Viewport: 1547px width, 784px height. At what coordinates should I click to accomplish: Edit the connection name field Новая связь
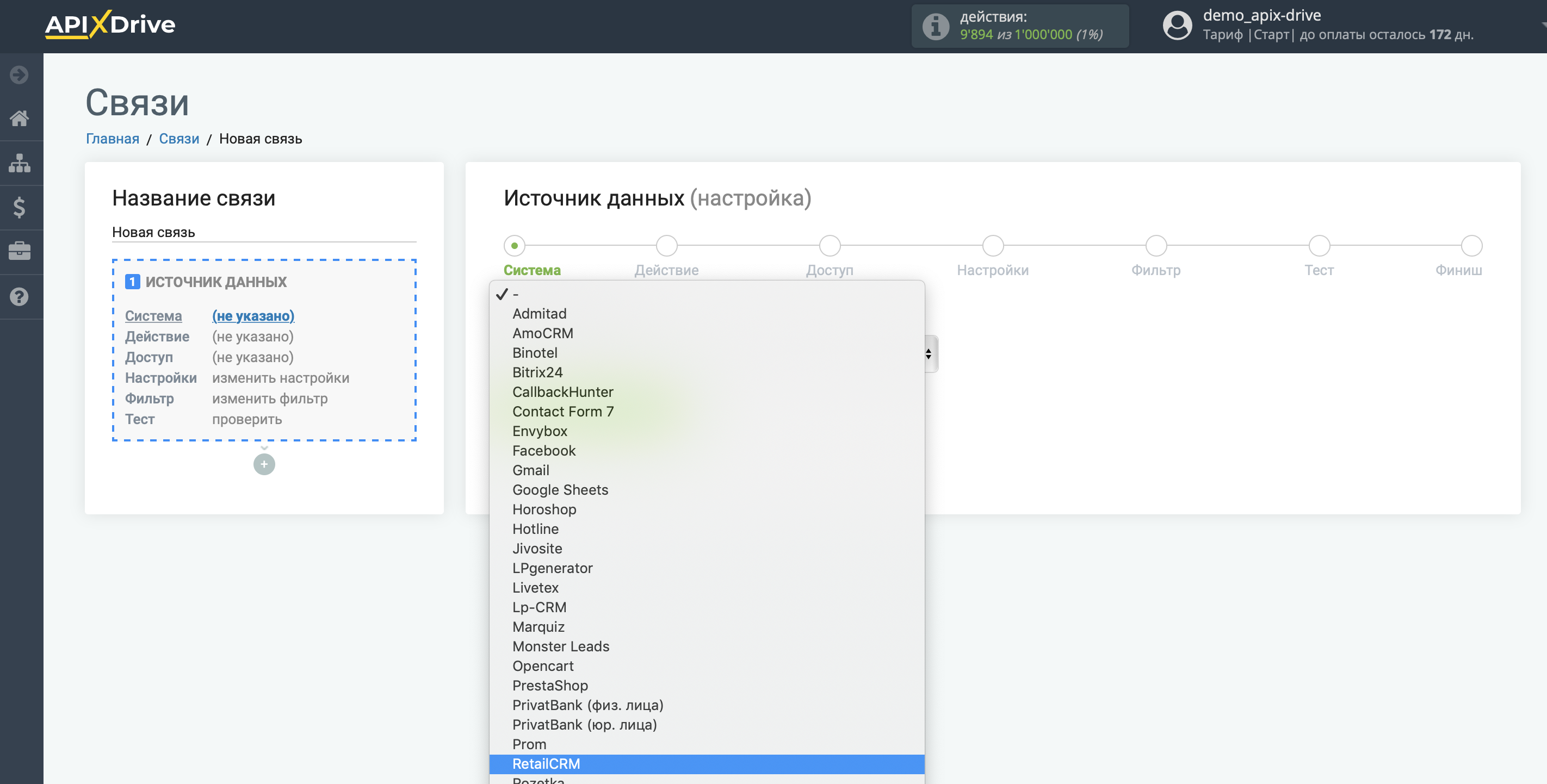(x=264, y=232)
